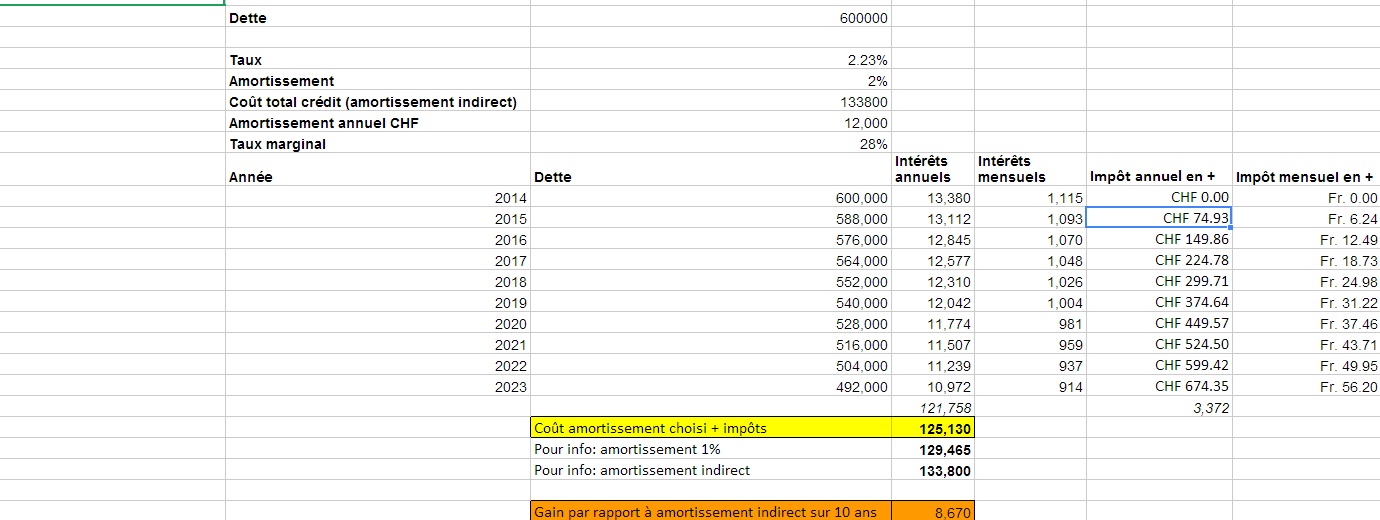
Task: Select annual interest 10,972
Action: click(x=932, y=387)
